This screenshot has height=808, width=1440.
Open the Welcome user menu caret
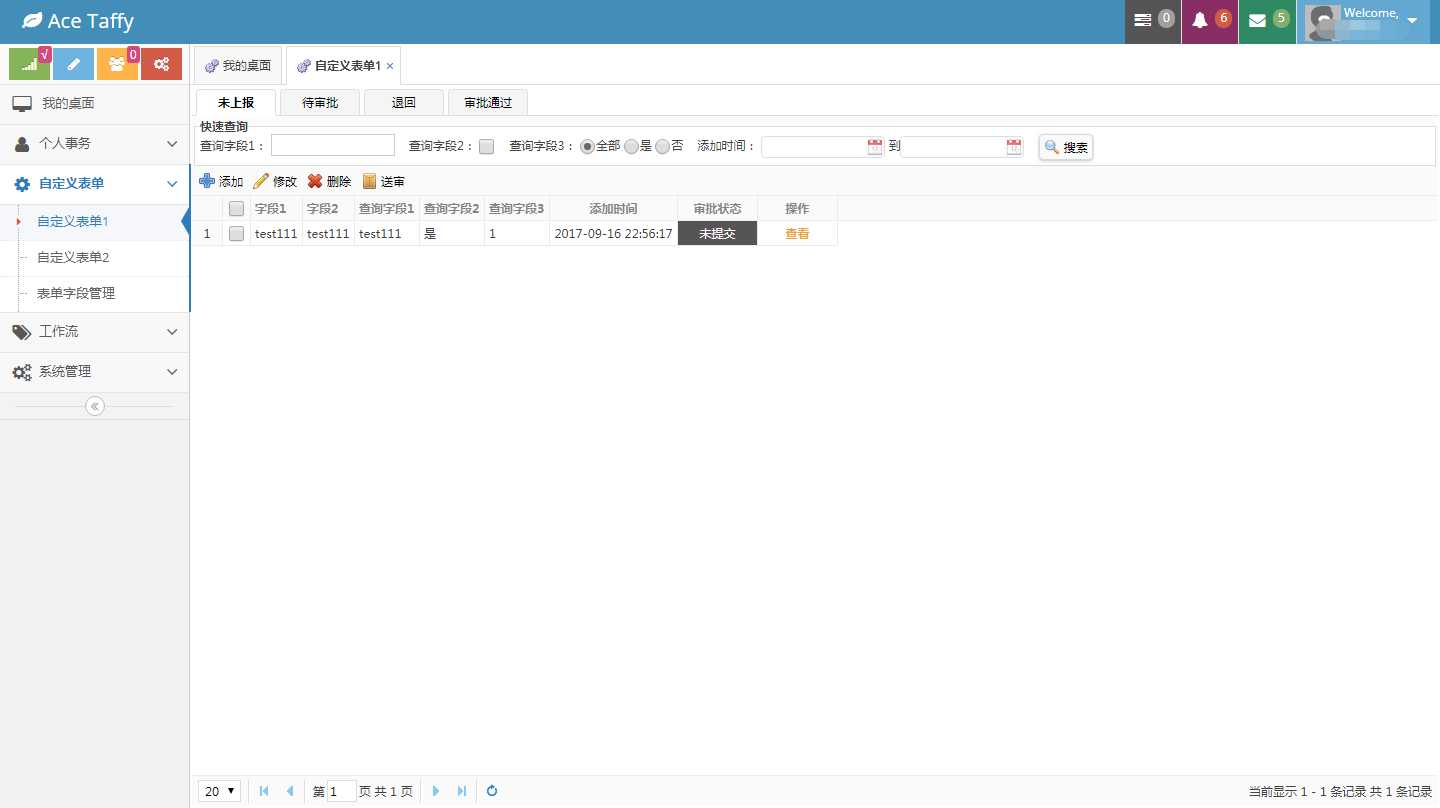point(1412,21)
